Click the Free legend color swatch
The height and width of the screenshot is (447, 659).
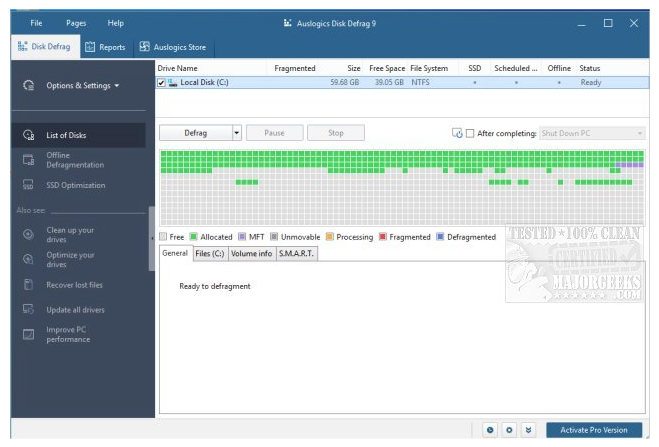[x=163, y=237]
